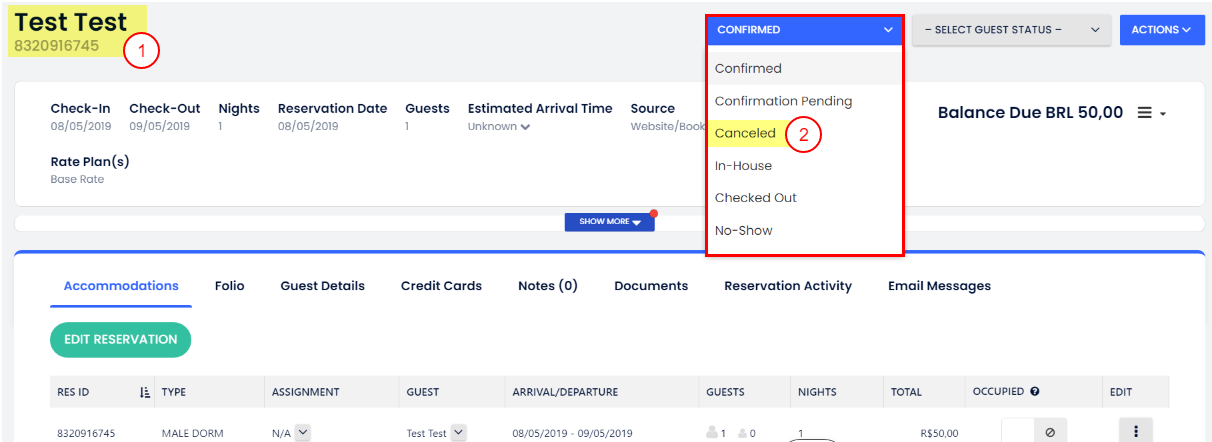The height and width of the screenshot is (442, 1212).
Task: Switch to the Folio tab
Action: click(x=229, y=286)
